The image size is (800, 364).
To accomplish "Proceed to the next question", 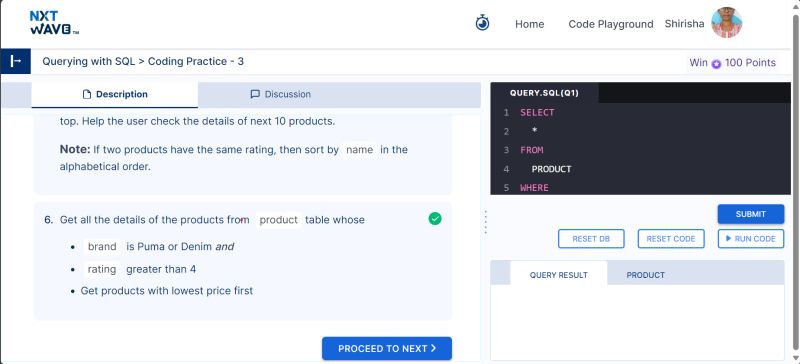I will (387, 349).
